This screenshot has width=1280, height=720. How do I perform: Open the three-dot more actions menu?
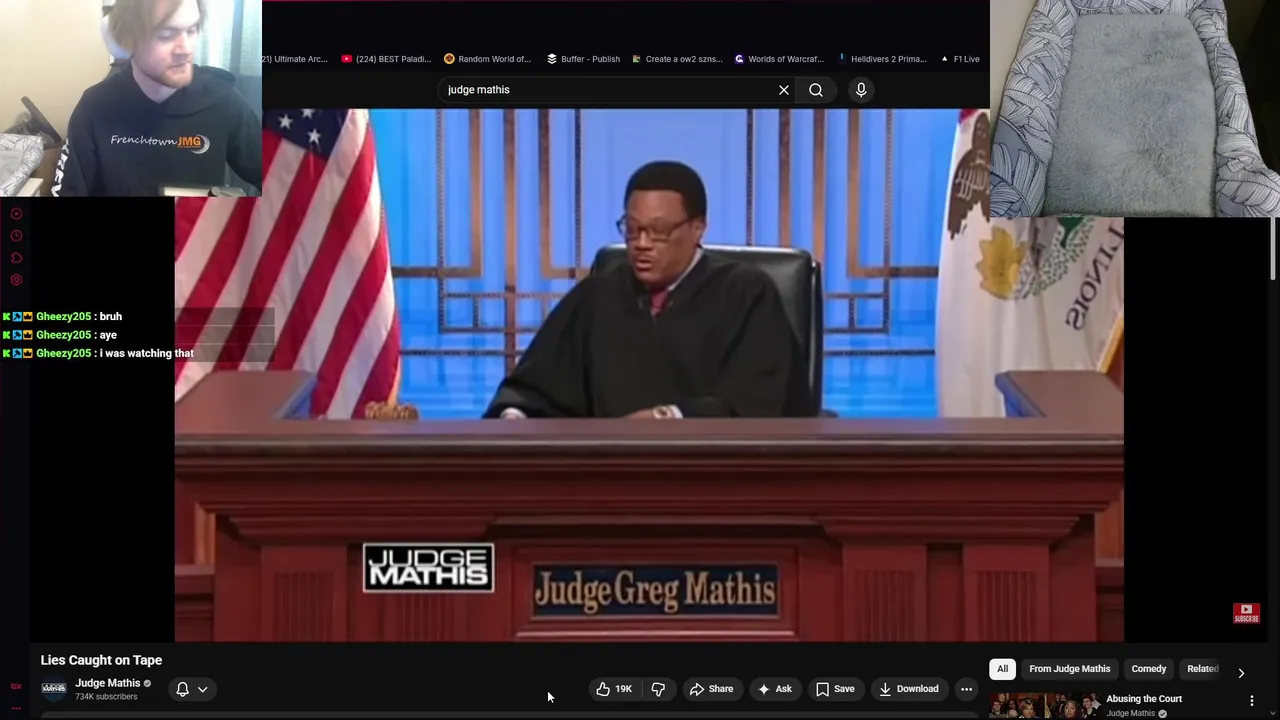(966, 689)
